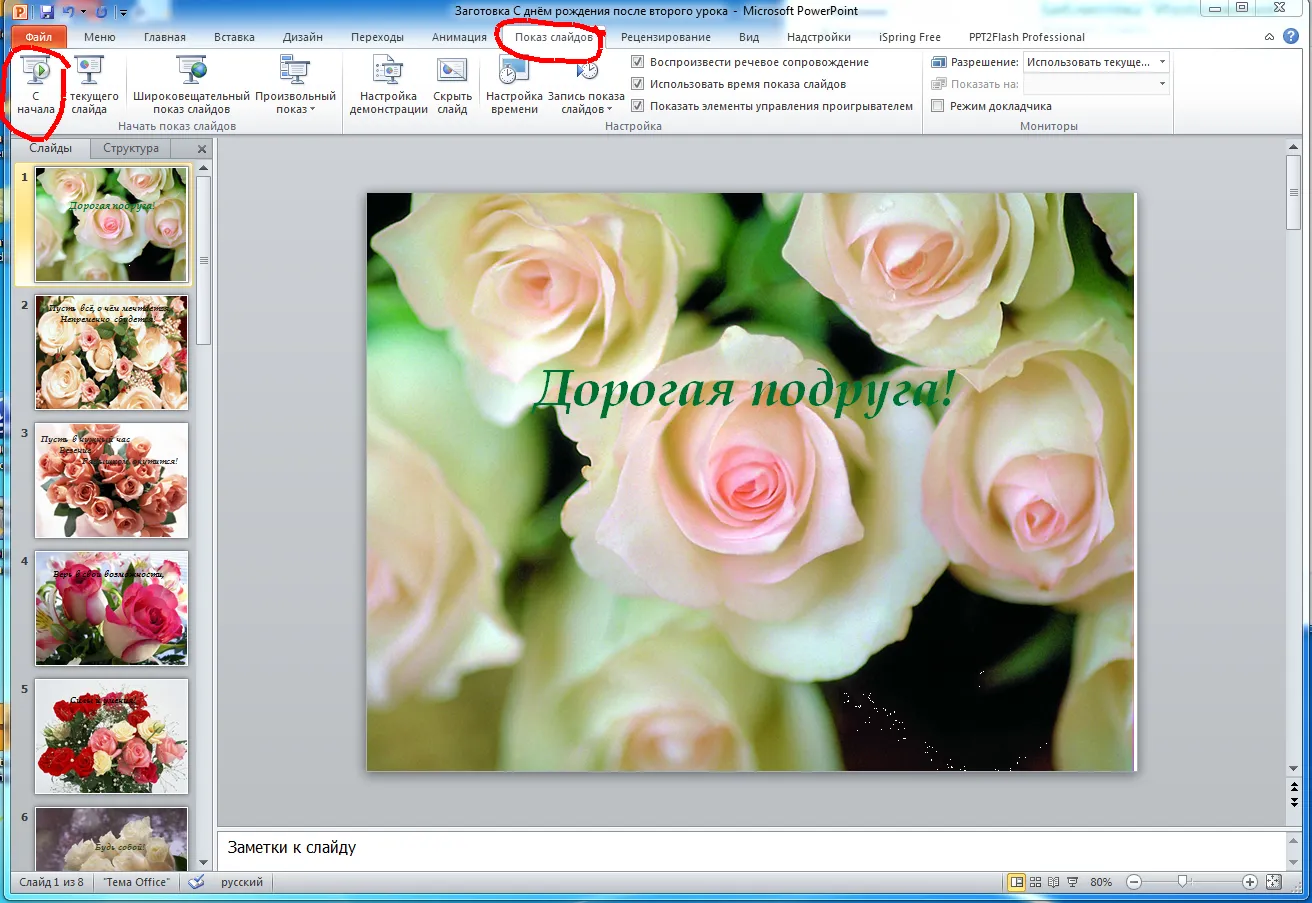
Task: Go to next slide double-arrow button
Action: pyautogui.click(x=1293, y=802)
